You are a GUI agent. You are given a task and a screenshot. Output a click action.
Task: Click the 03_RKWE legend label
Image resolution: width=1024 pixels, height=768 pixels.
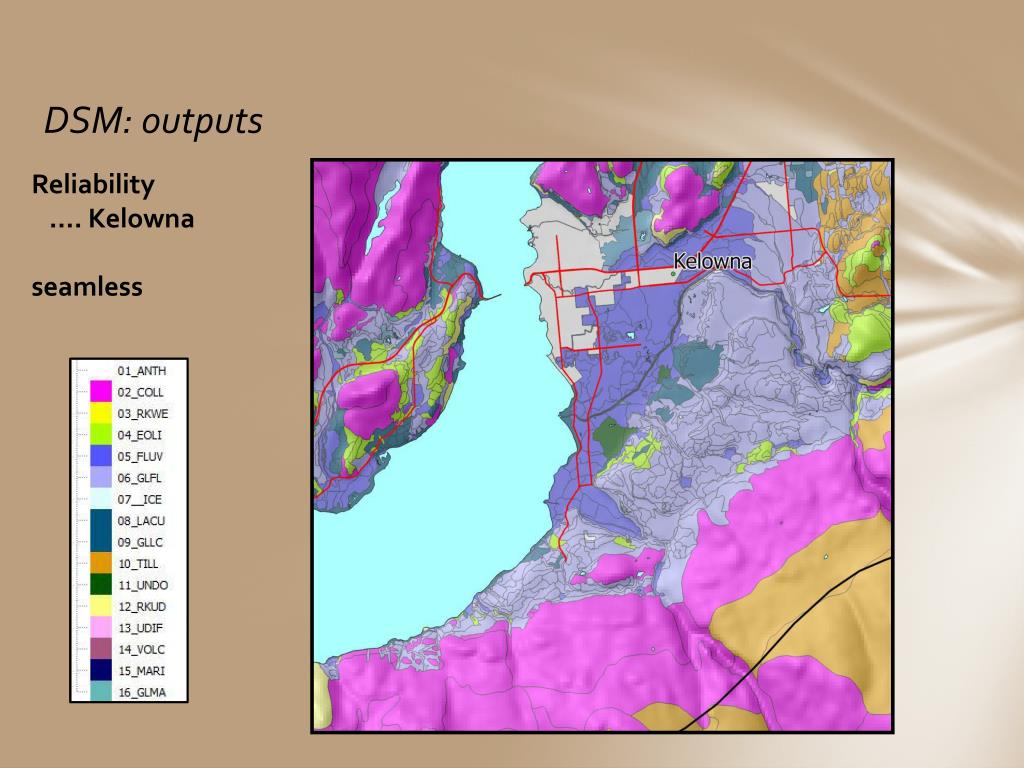coord(143,414)
